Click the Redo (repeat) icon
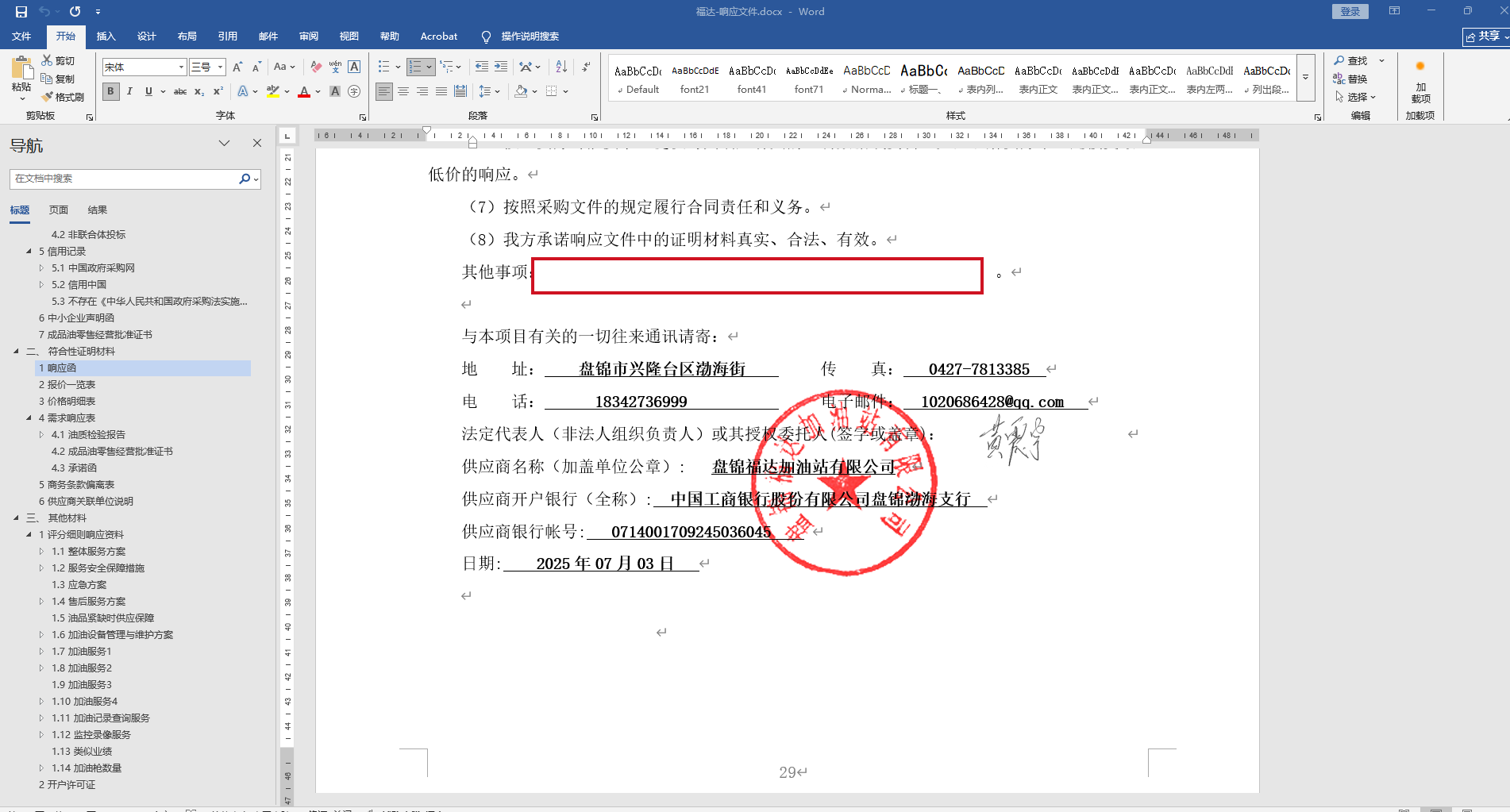Screen dimensions: 1510x812 [75, 12]
